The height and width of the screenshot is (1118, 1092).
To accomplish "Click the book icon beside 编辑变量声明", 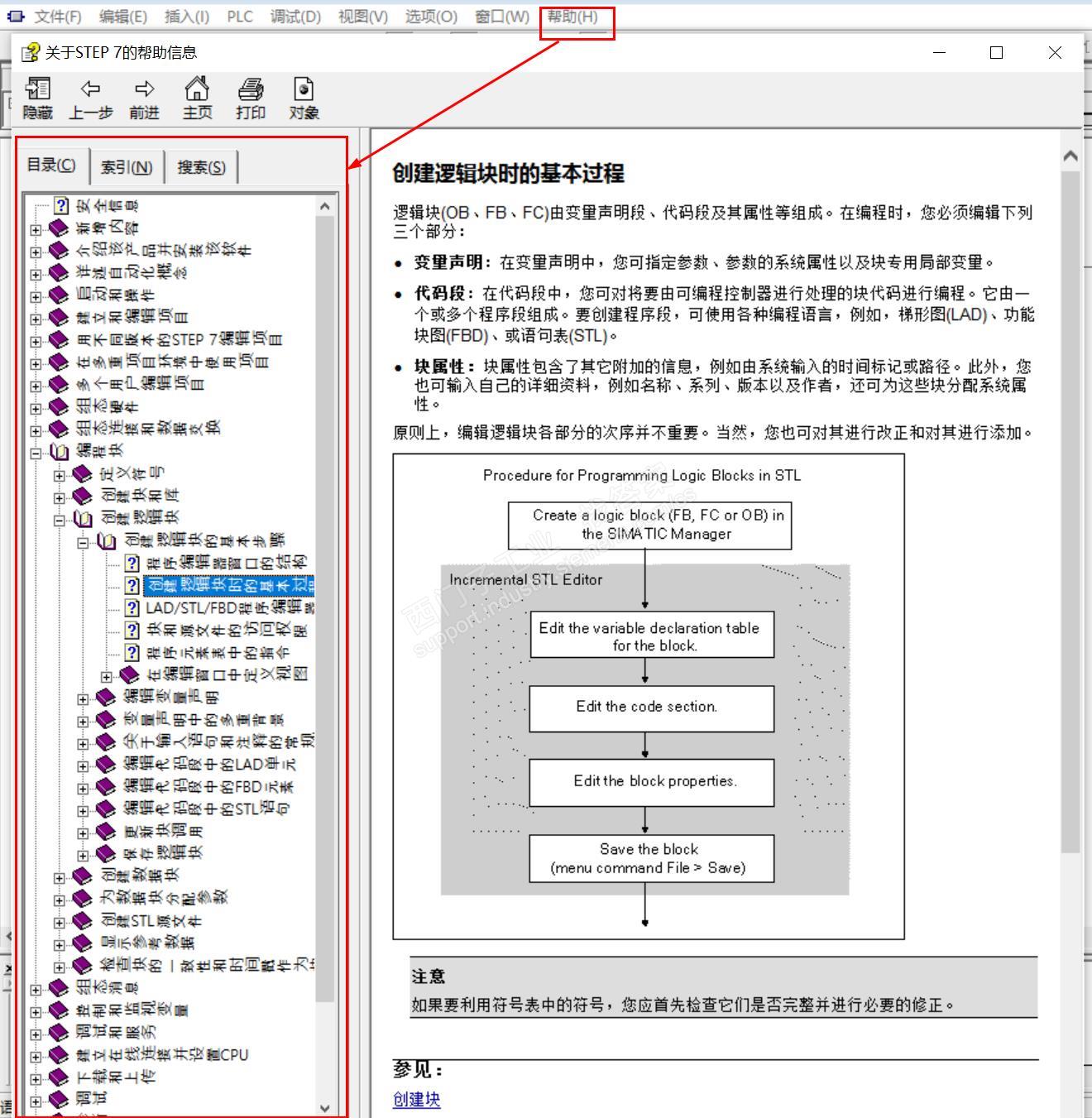I will click(106, 697).
